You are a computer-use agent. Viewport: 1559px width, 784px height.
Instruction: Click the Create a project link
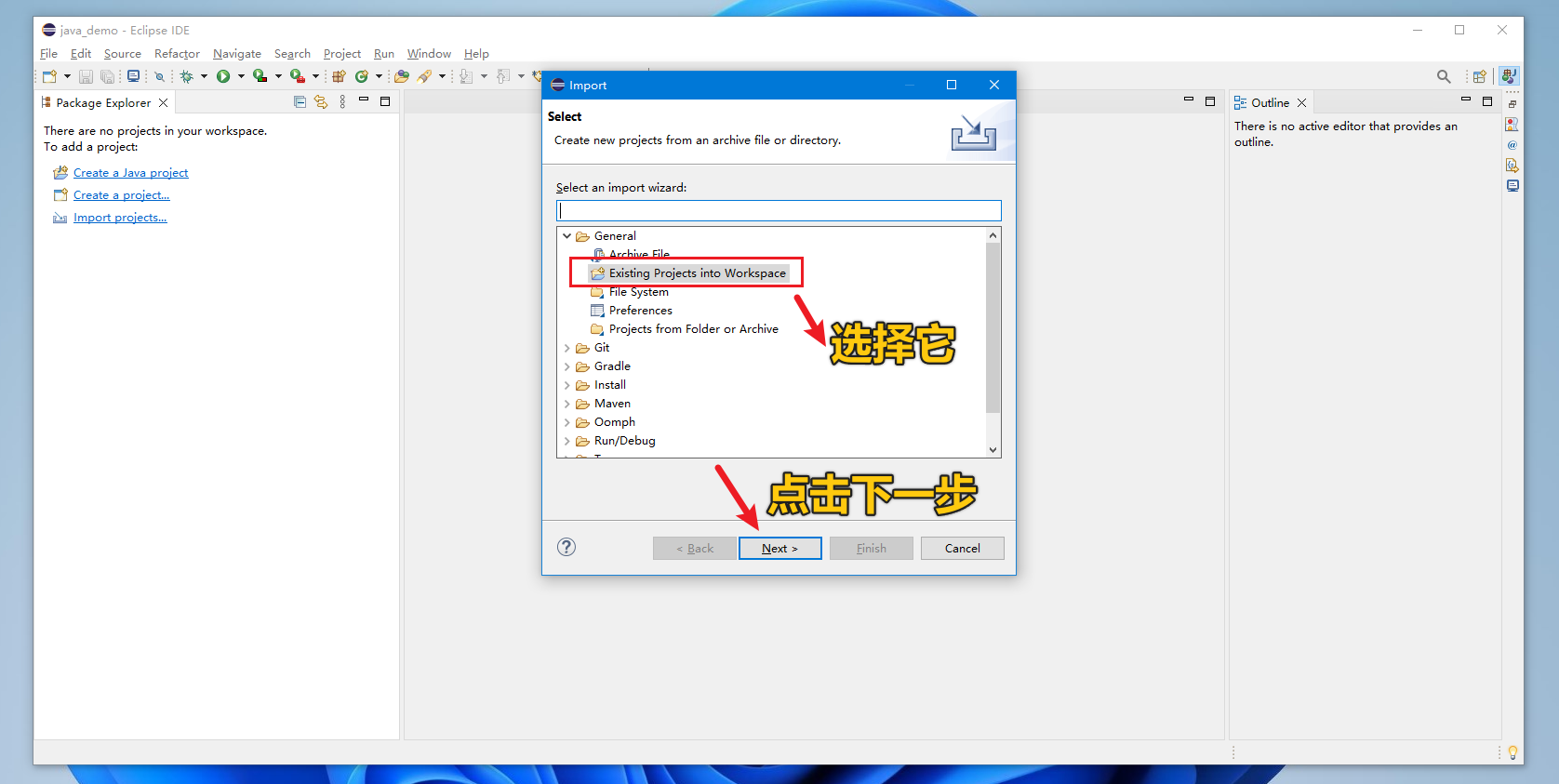[121, 195]
